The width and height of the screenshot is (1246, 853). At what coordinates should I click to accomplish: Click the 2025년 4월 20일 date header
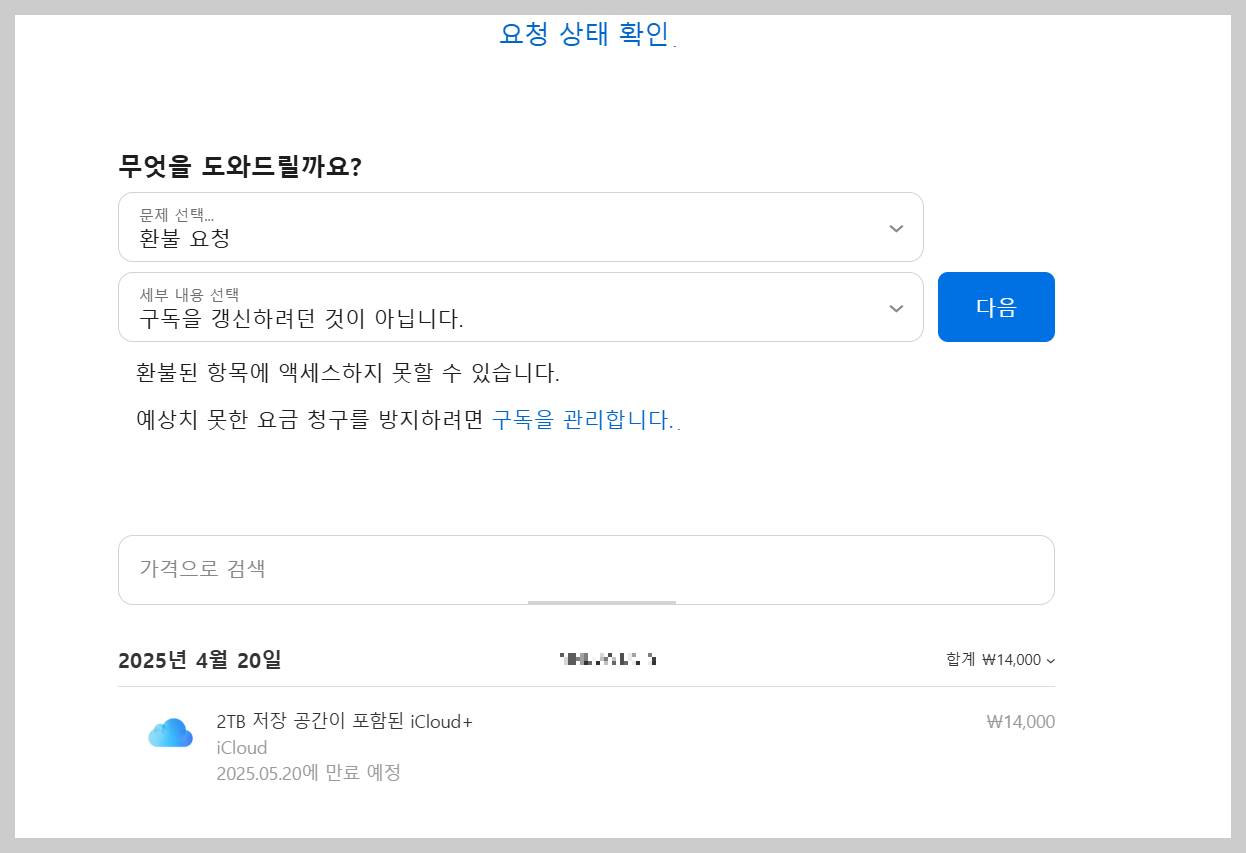200,660
